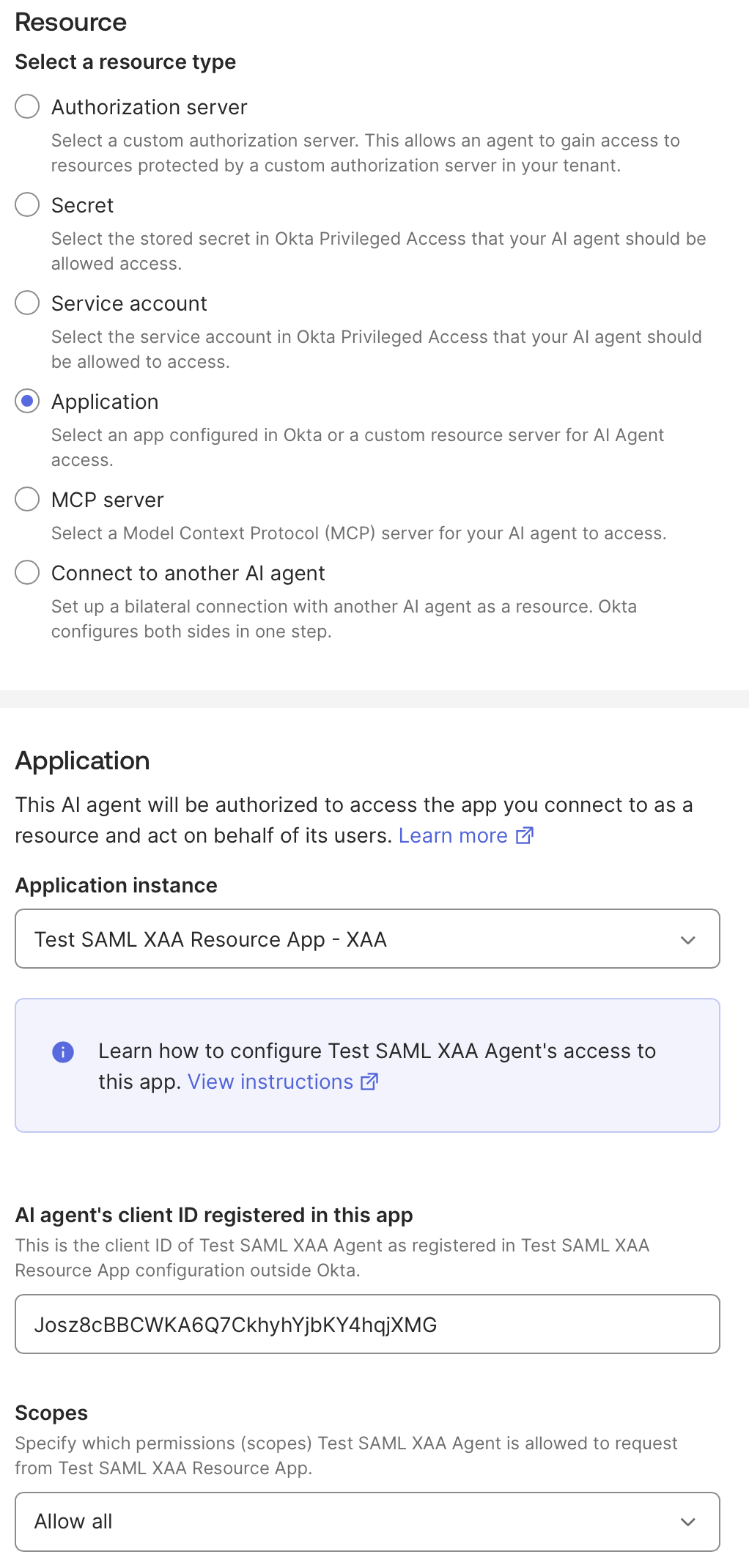Select the Authorization server radio button
Viewport: 749px width, 1568px height.
click(27, 106)
